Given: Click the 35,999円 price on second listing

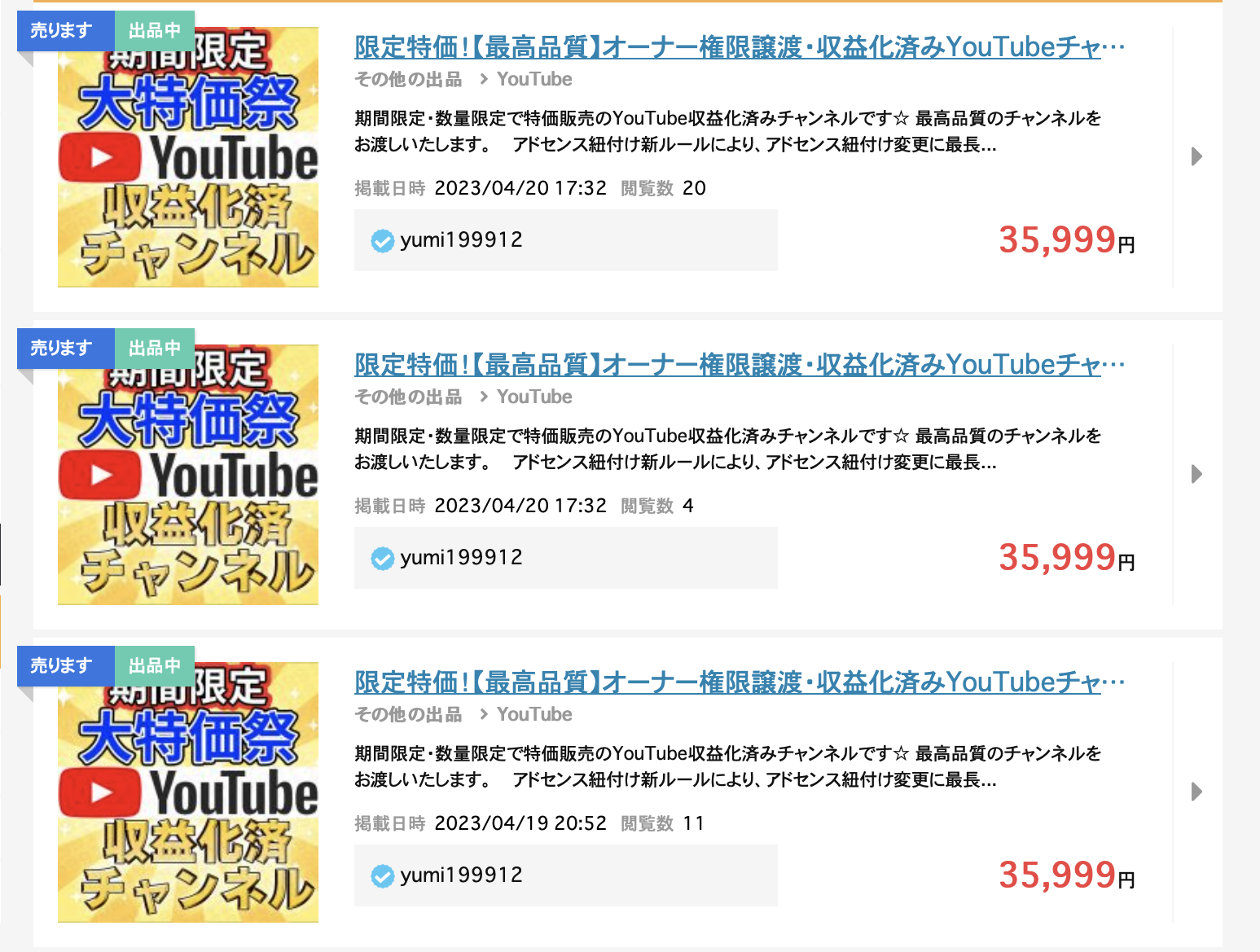Looking at the screenshot, I should click(x=1067, y=558).
